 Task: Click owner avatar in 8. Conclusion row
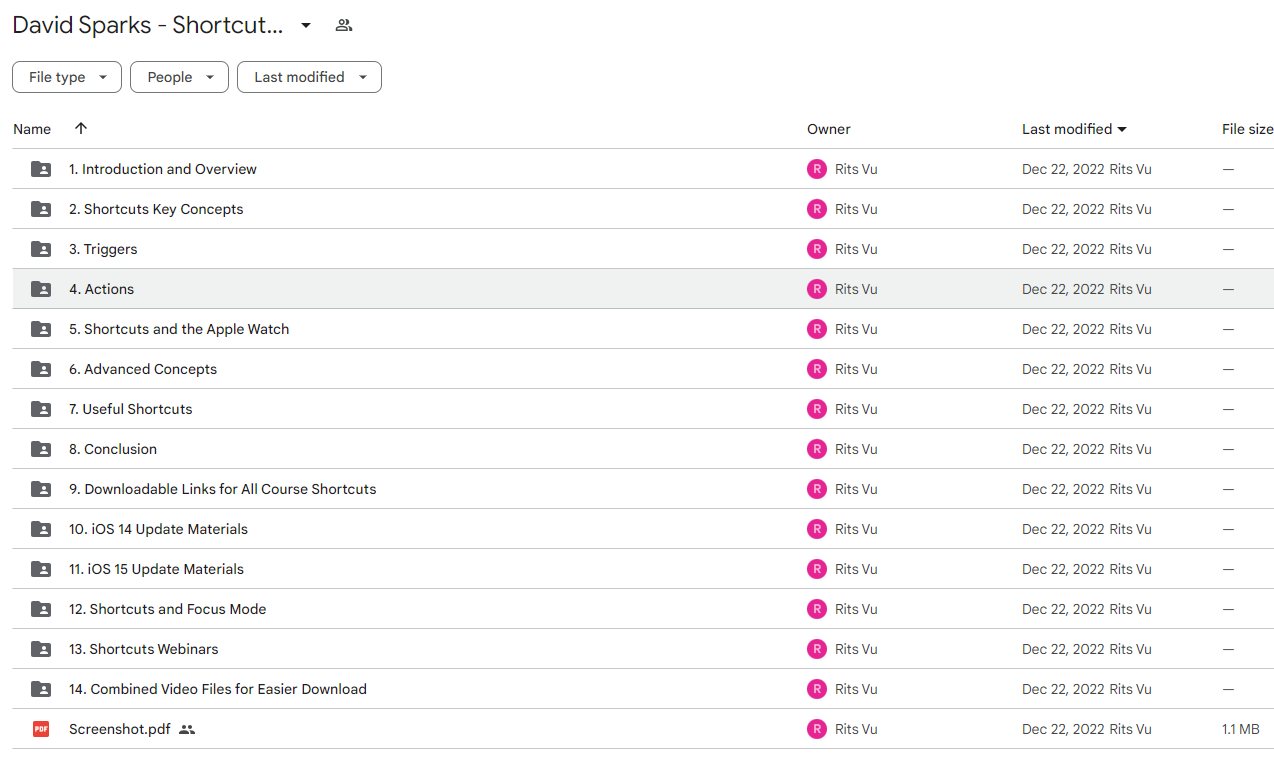coord(817,449)
